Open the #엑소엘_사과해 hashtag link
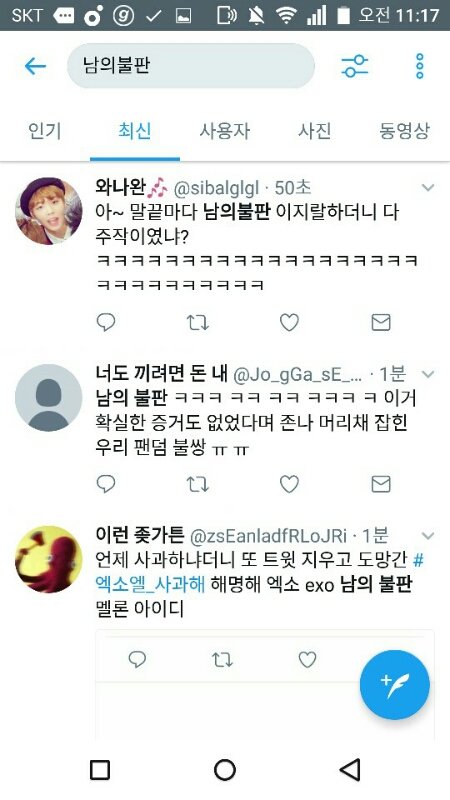Viewport: 450px width, 800px height. pyautogui.click(x=260, y=572)
